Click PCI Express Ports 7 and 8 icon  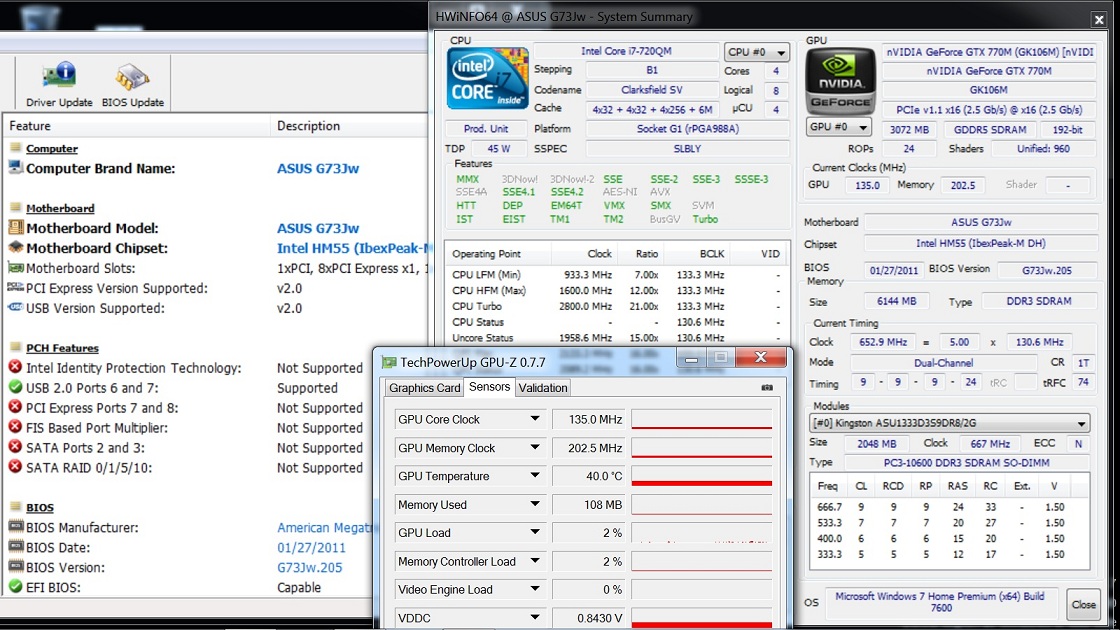[15, 407]
